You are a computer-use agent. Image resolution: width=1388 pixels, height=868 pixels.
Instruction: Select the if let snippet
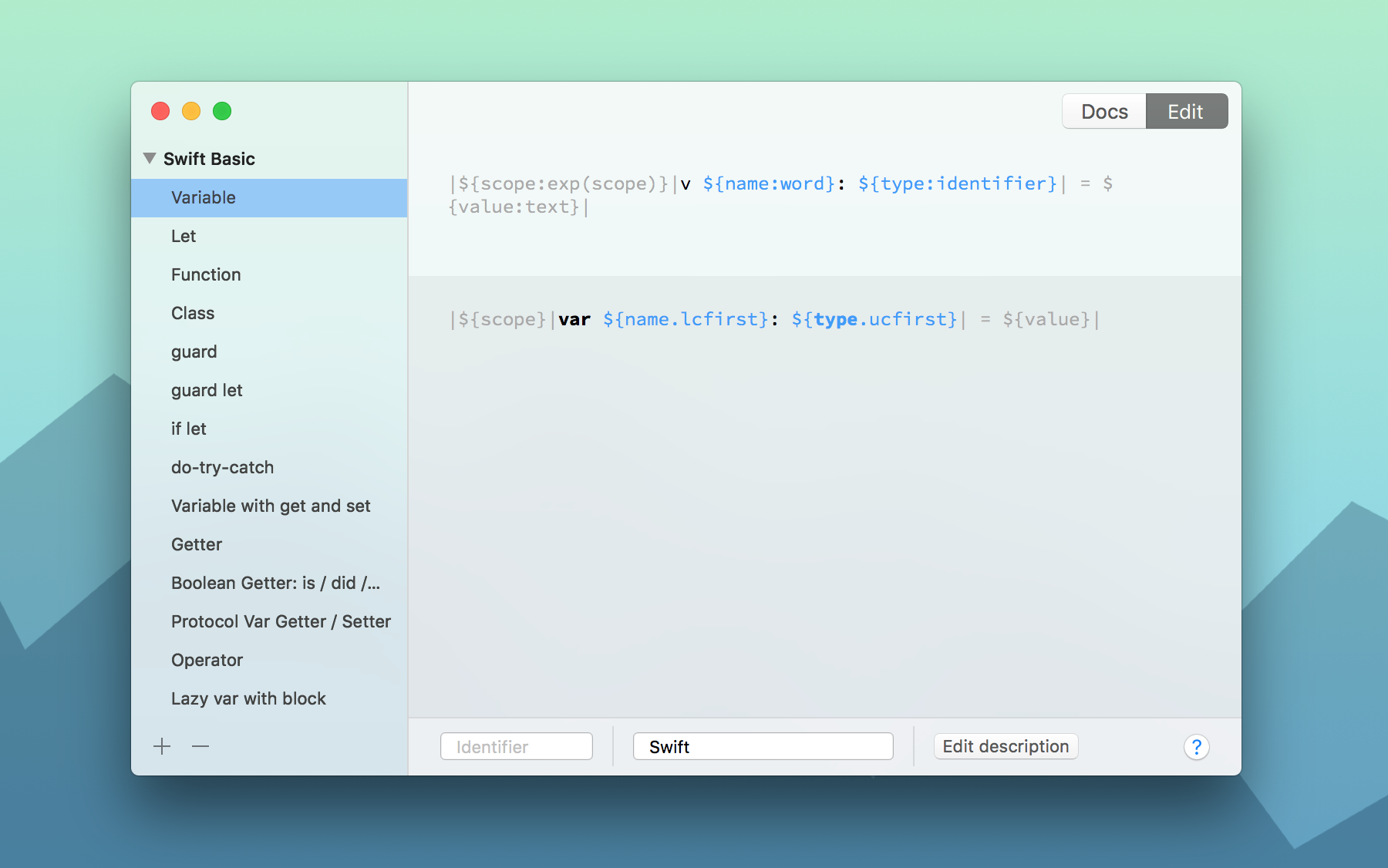pyautogui.click(x=269, y=429)
